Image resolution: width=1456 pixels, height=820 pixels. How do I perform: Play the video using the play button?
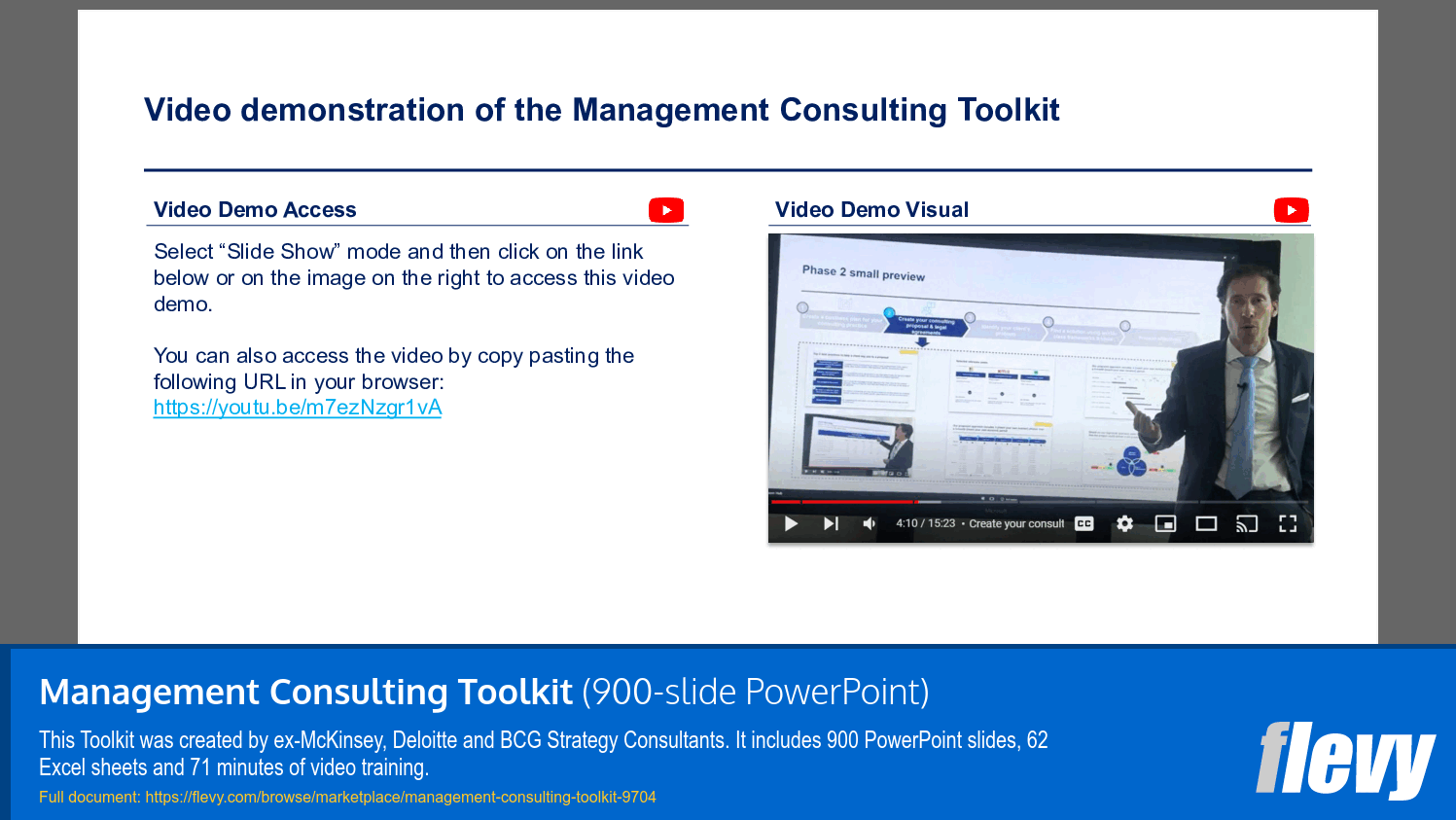(791, 523)
